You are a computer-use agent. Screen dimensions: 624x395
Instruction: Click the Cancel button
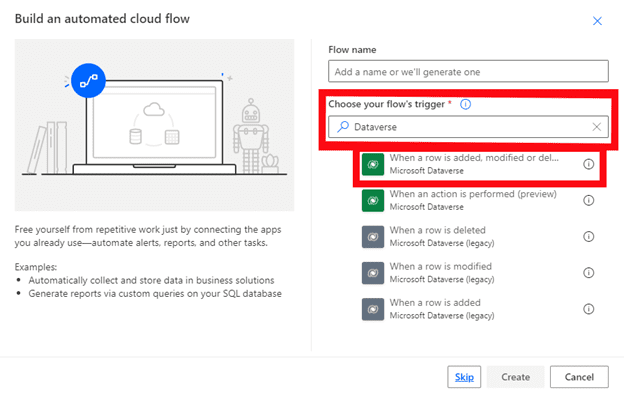(x=579, y=377)
